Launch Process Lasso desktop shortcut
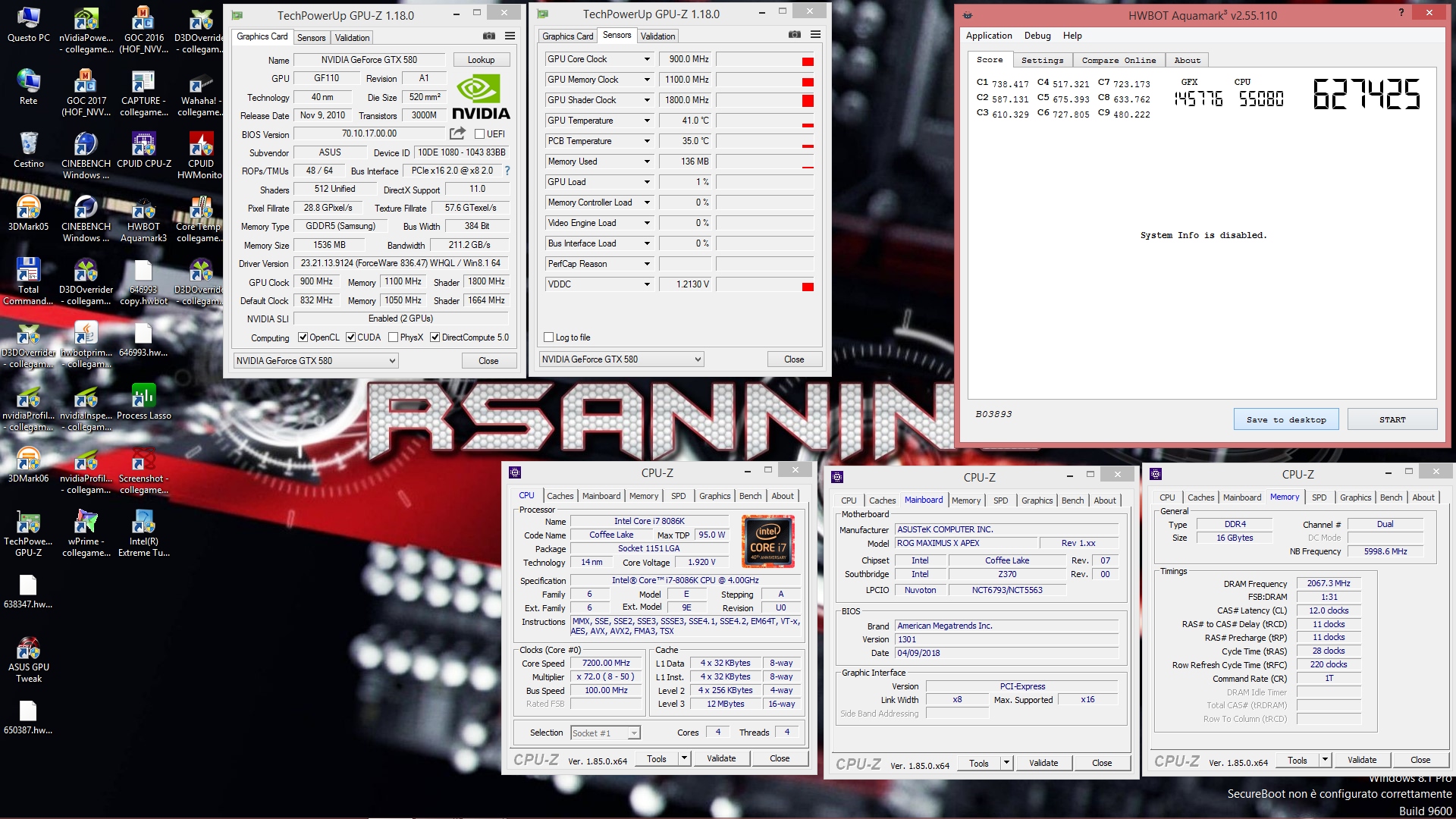This screenshot has width=1456, height=819. coord(143,401)
